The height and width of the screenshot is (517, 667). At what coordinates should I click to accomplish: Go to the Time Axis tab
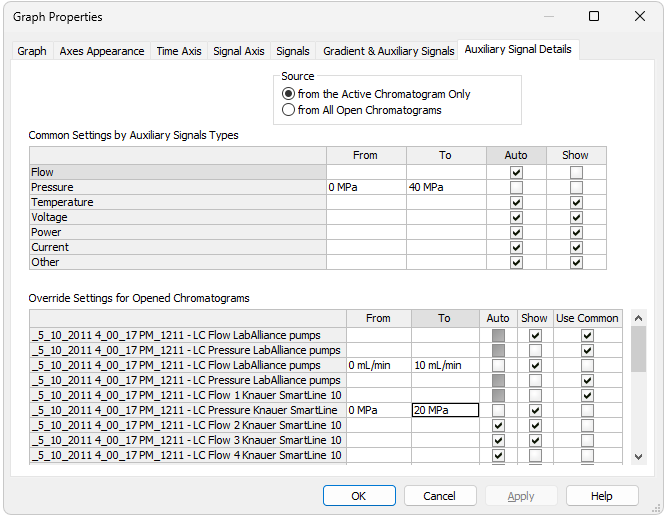(x=179, y=51)
